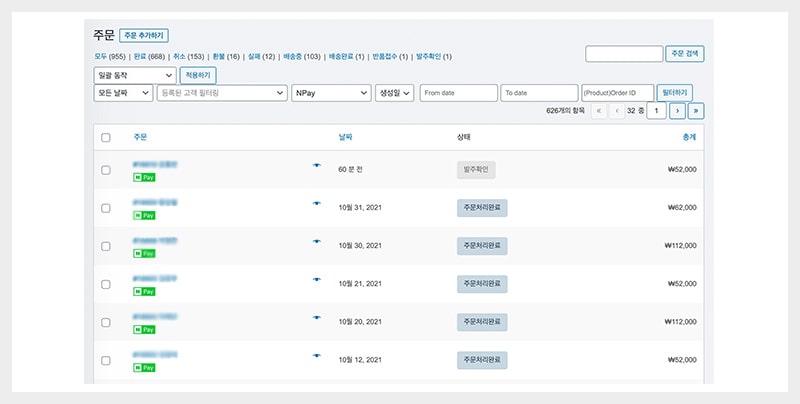Image resolution: width=800 pixels, height=404 pixels.
Task: Click the eye icon on the 10월 21, 2021 order
Action: pos(317,279)
